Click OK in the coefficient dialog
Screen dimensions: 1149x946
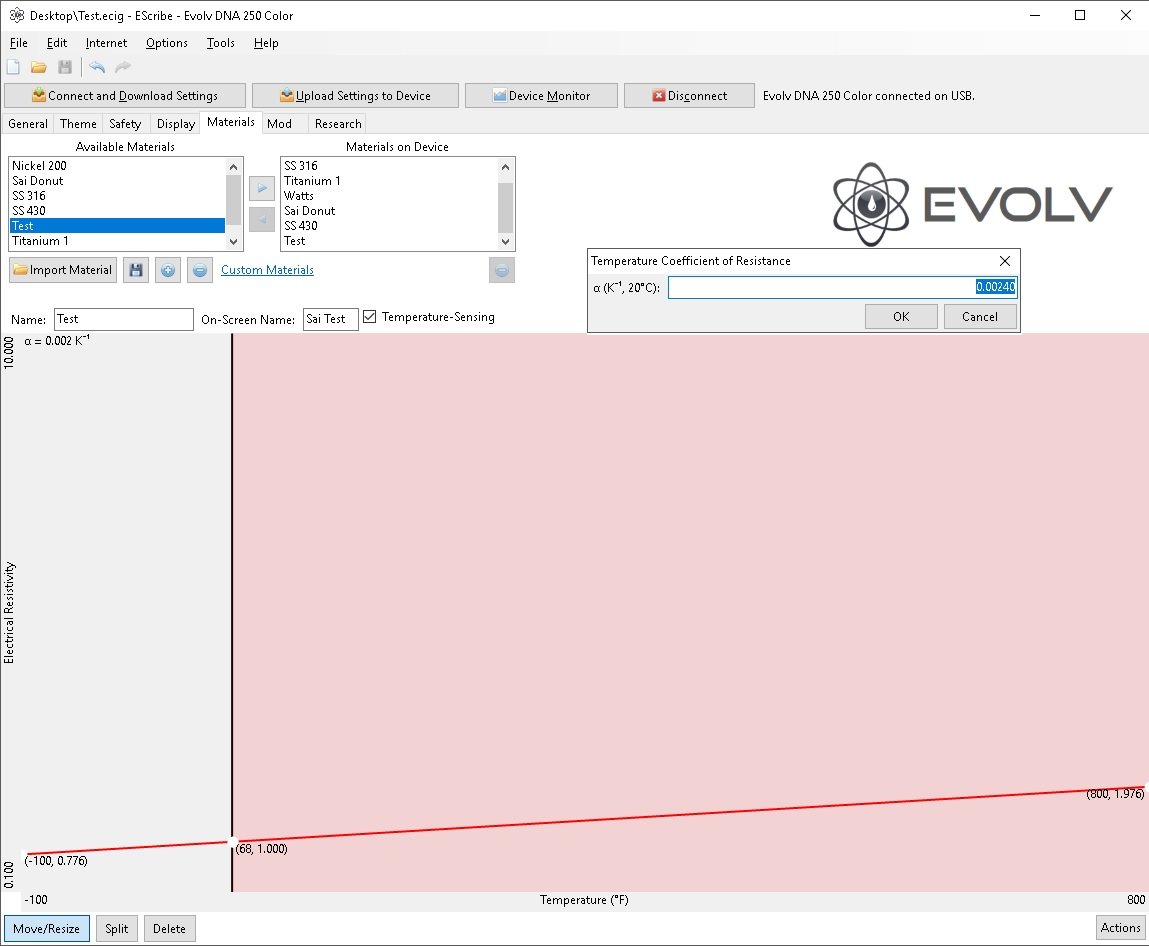pyautogui.click(x=901, y=316)
